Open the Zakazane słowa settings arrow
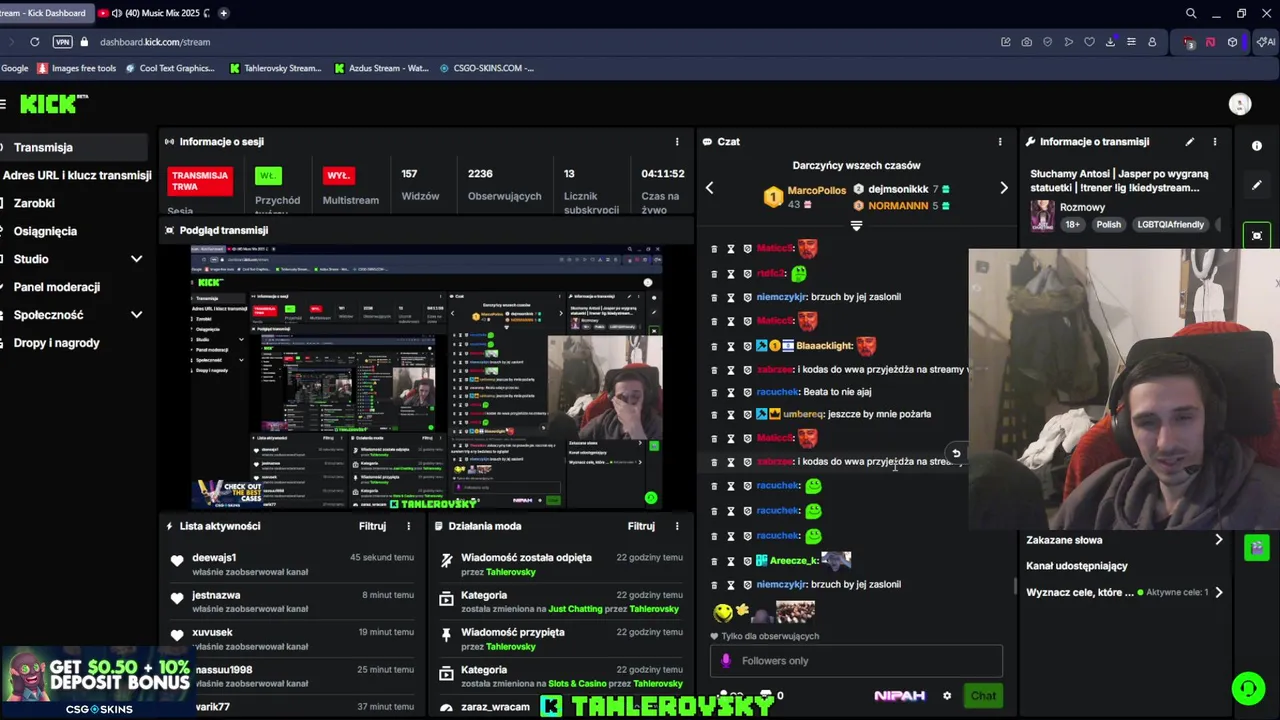This screenshot has height=720, width=1280. pos(1218,540)
